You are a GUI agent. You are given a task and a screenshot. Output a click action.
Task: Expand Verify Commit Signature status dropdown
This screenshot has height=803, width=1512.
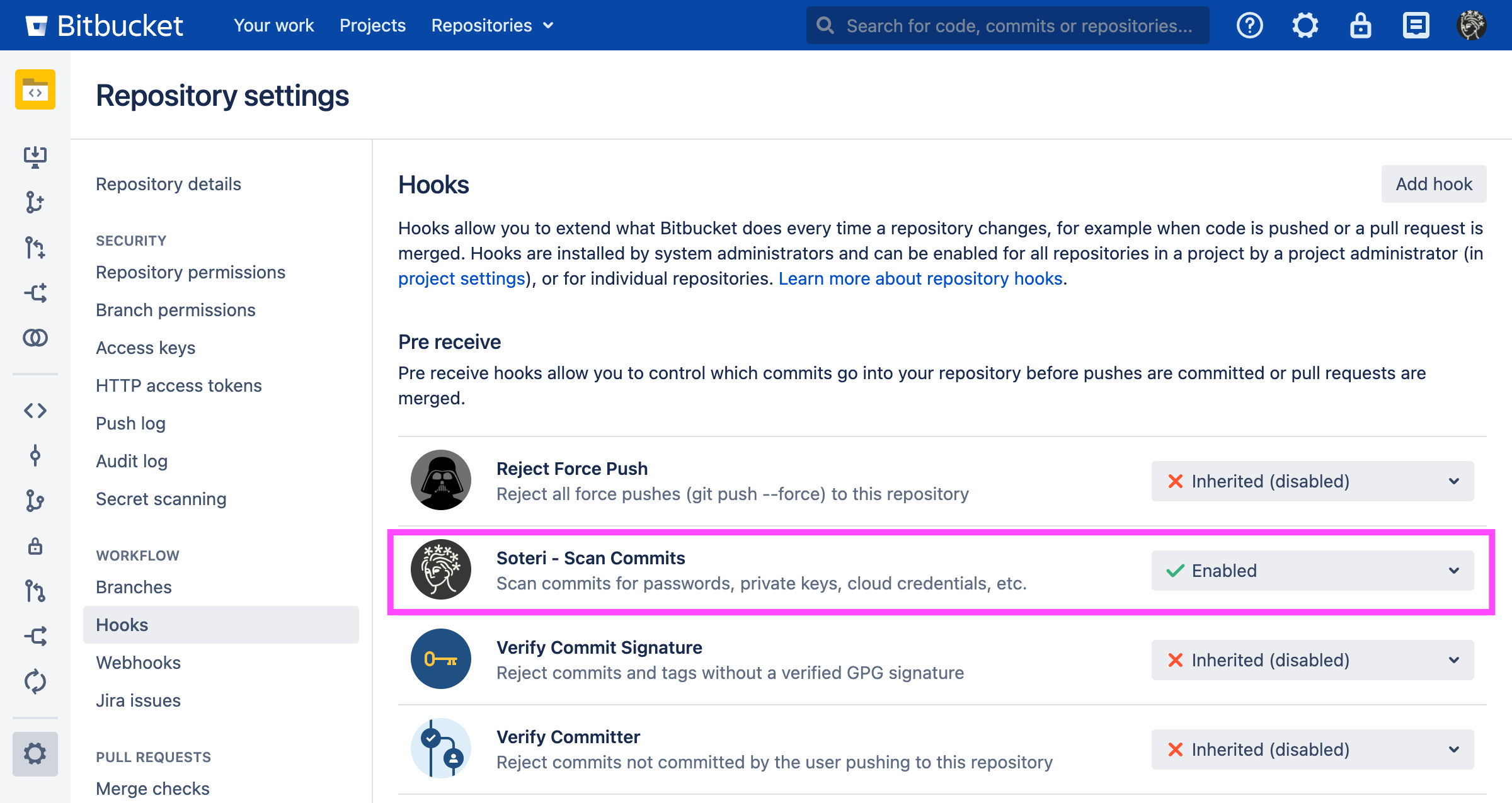point(1312,660)
